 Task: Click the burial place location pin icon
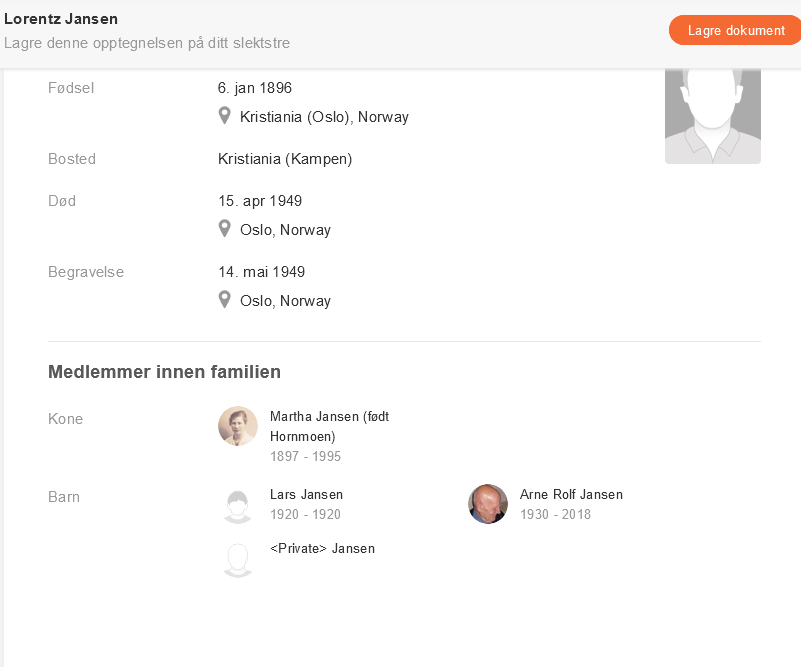(x=225, y=300)
